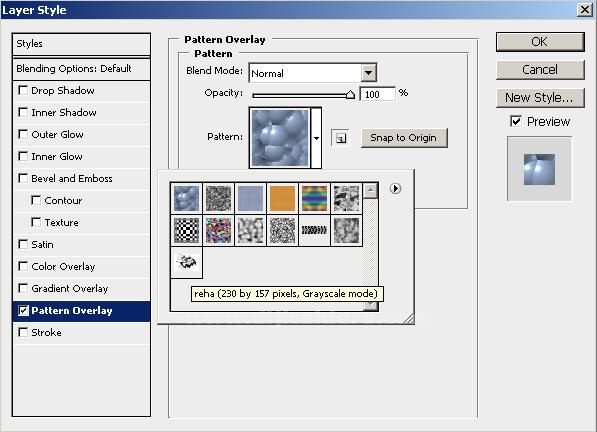Open the pattern picker flyout menu arrow
This screenshot has width=597, height=432.
[x=395, y=188]
